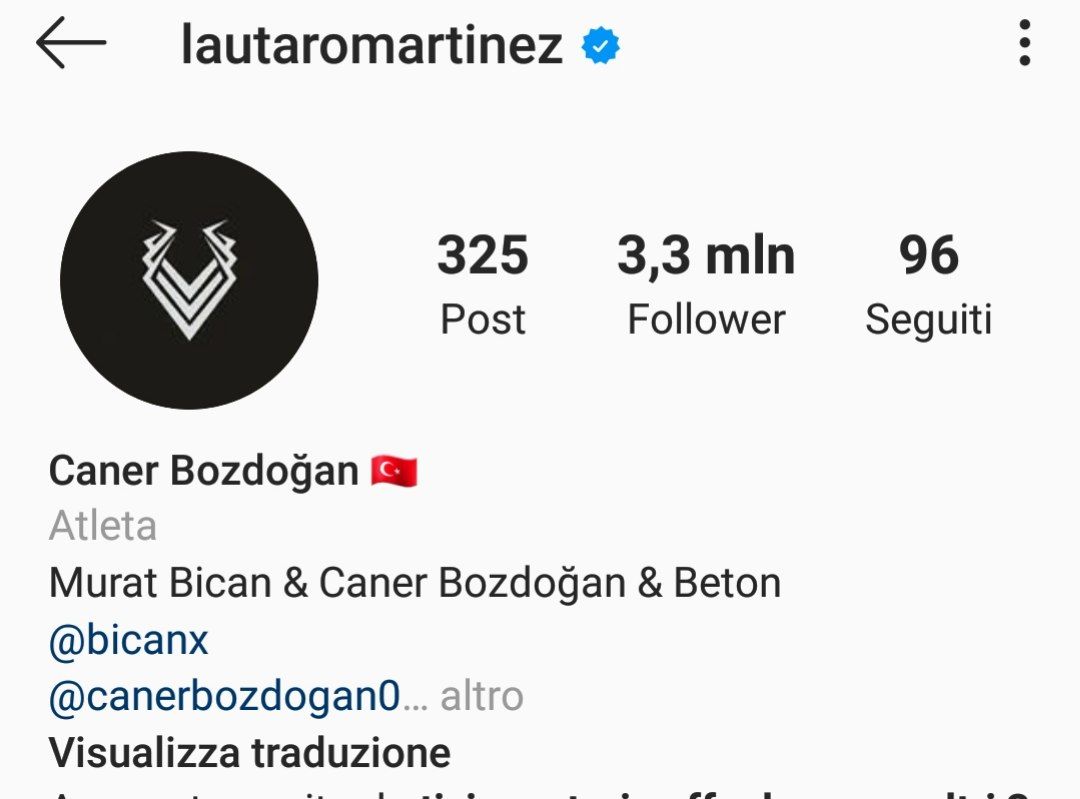Expand the bio with altro

pos(481,696)
